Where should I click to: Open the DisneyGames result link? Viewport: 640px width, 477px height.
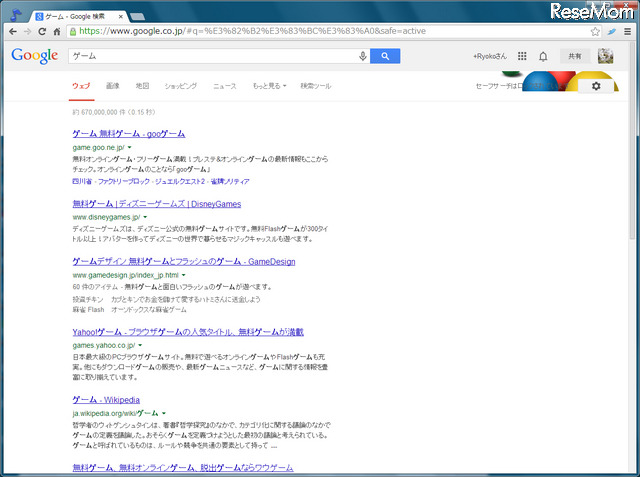[157, 204]
